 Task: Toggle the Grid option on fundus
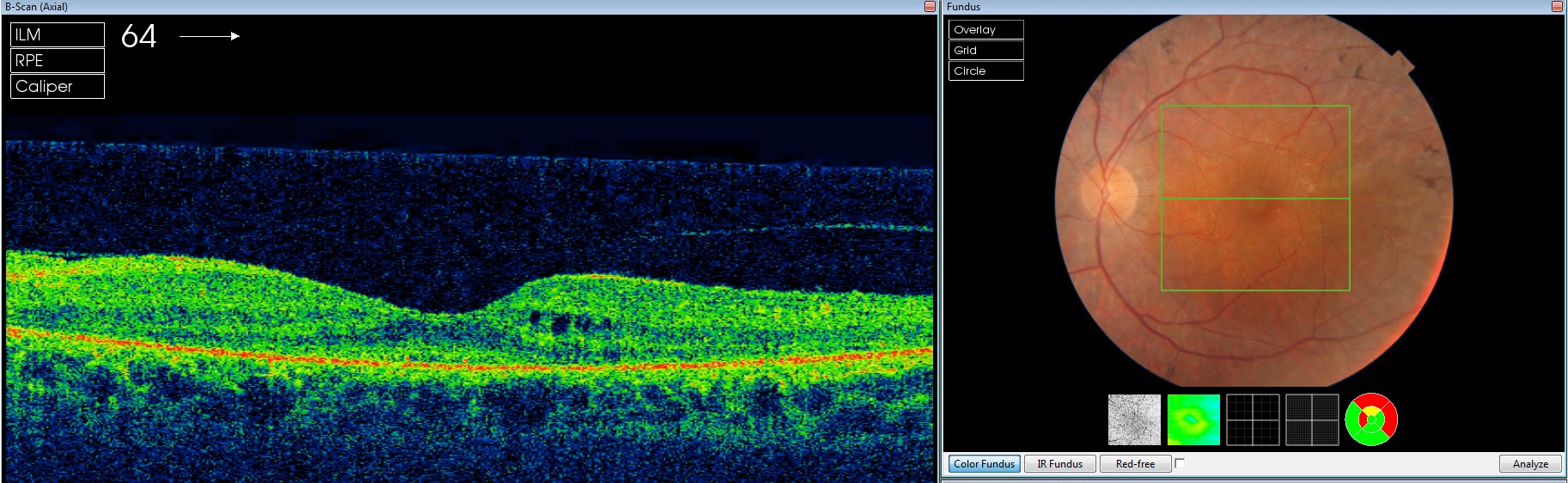click(x=986, y=50)
